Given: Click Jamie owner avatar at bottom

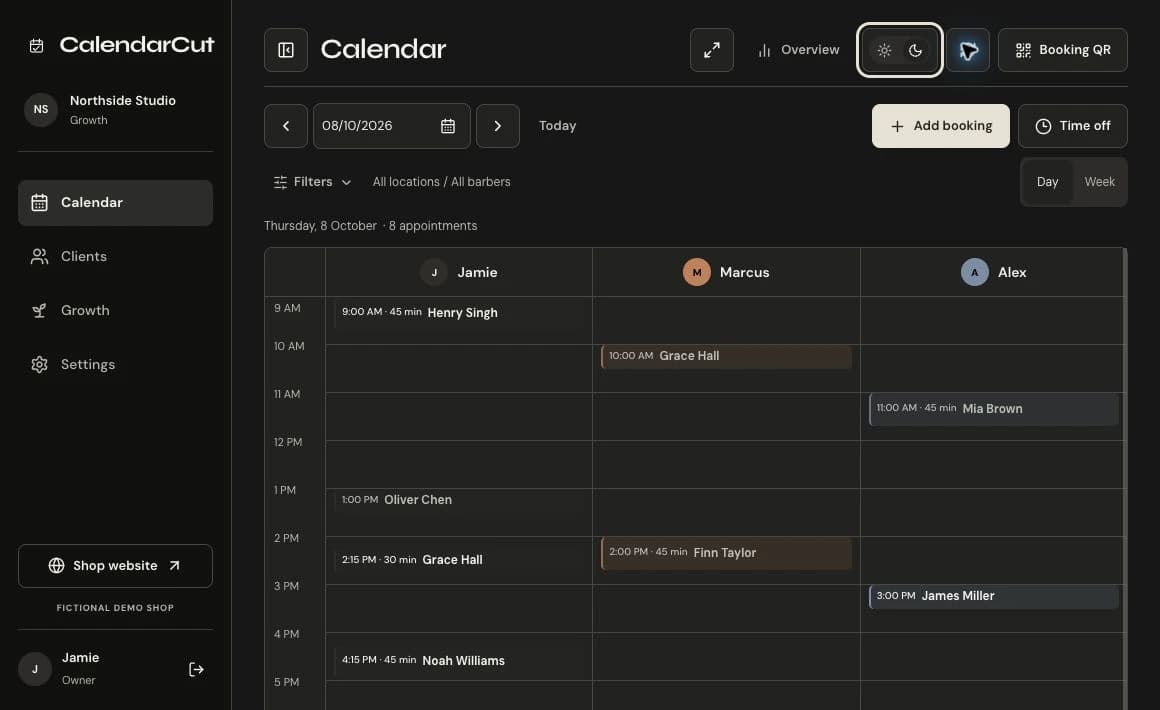Looking at the screenshot, I should tap(35, 669).
